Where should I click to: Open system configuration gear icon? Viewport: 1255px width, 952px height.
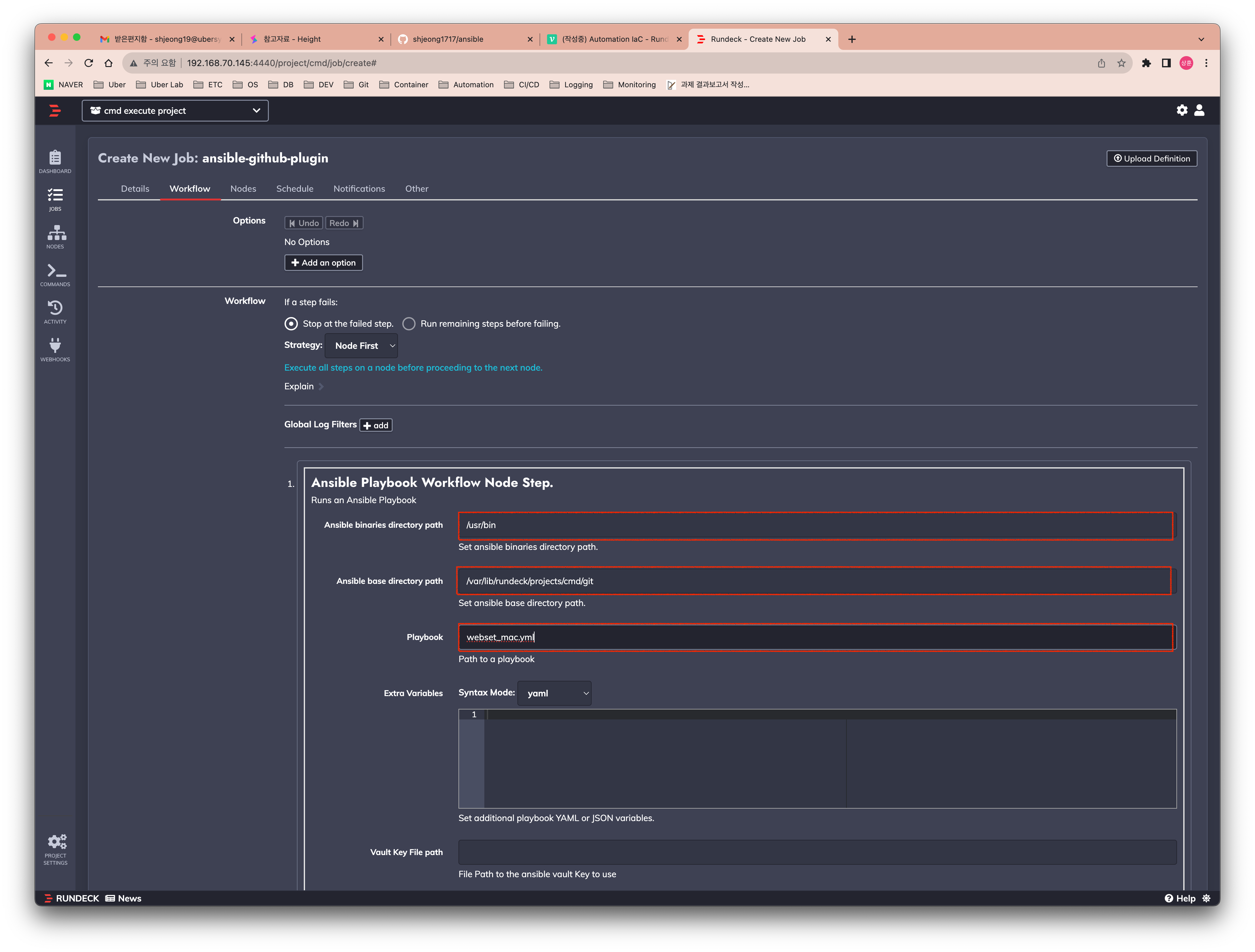[x=1182, y=110]
